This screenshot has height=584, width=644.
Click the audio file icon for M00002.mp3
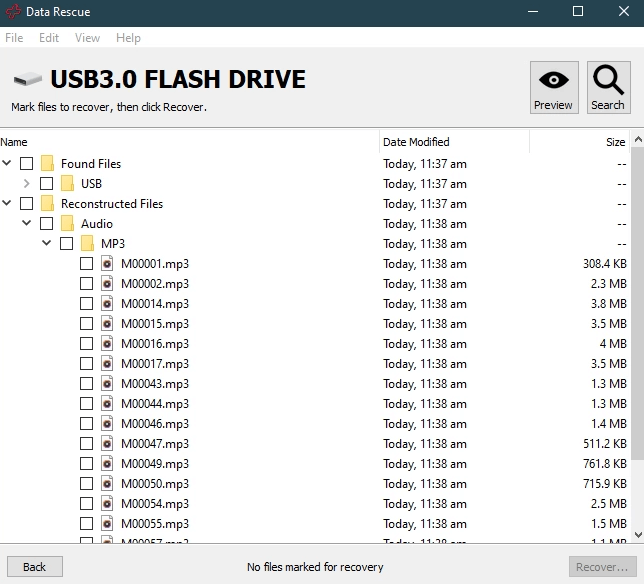click(x=107, y=284)
